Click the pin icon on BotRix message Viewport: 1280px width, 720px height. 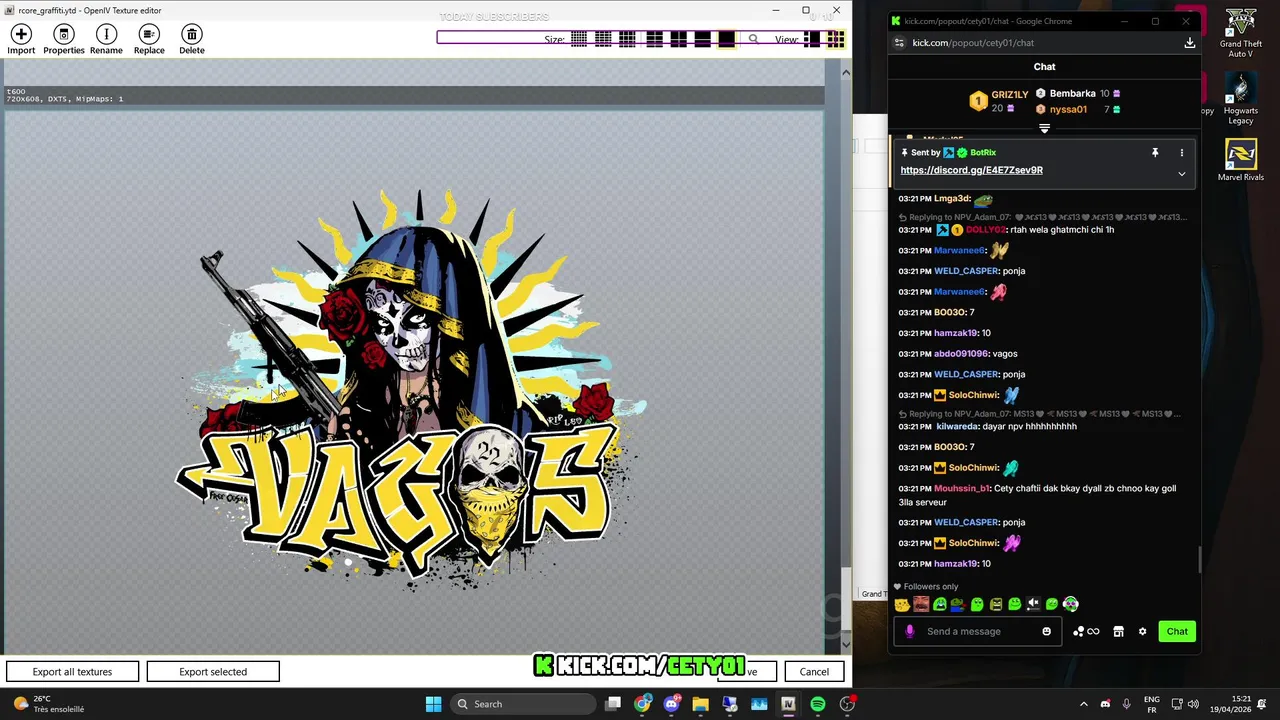(x=1154, y=153)
